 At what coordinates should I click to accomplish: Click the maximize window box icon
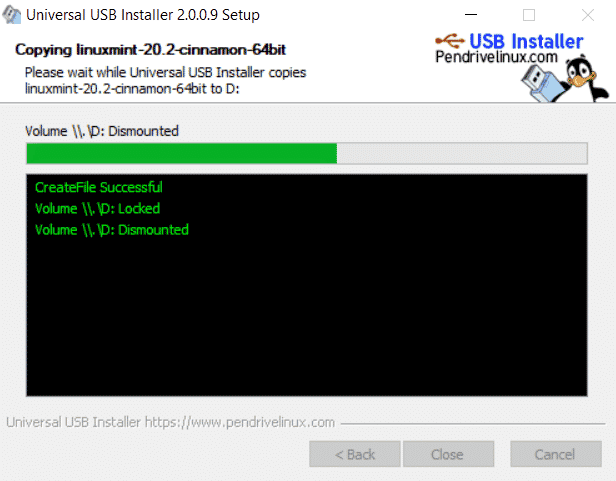(529, 15)
